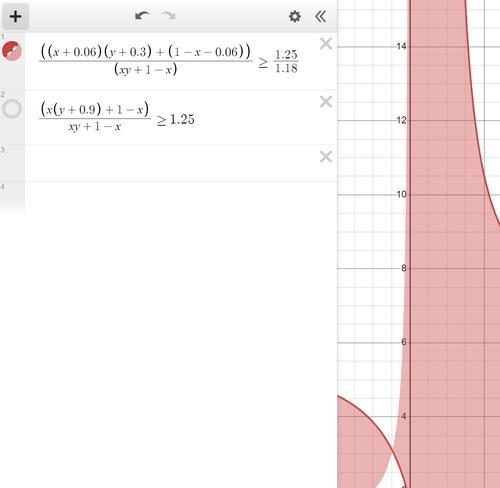Collapse the expression list panel
This screenshot has width=500, height=488.
(x=320, y=16)
